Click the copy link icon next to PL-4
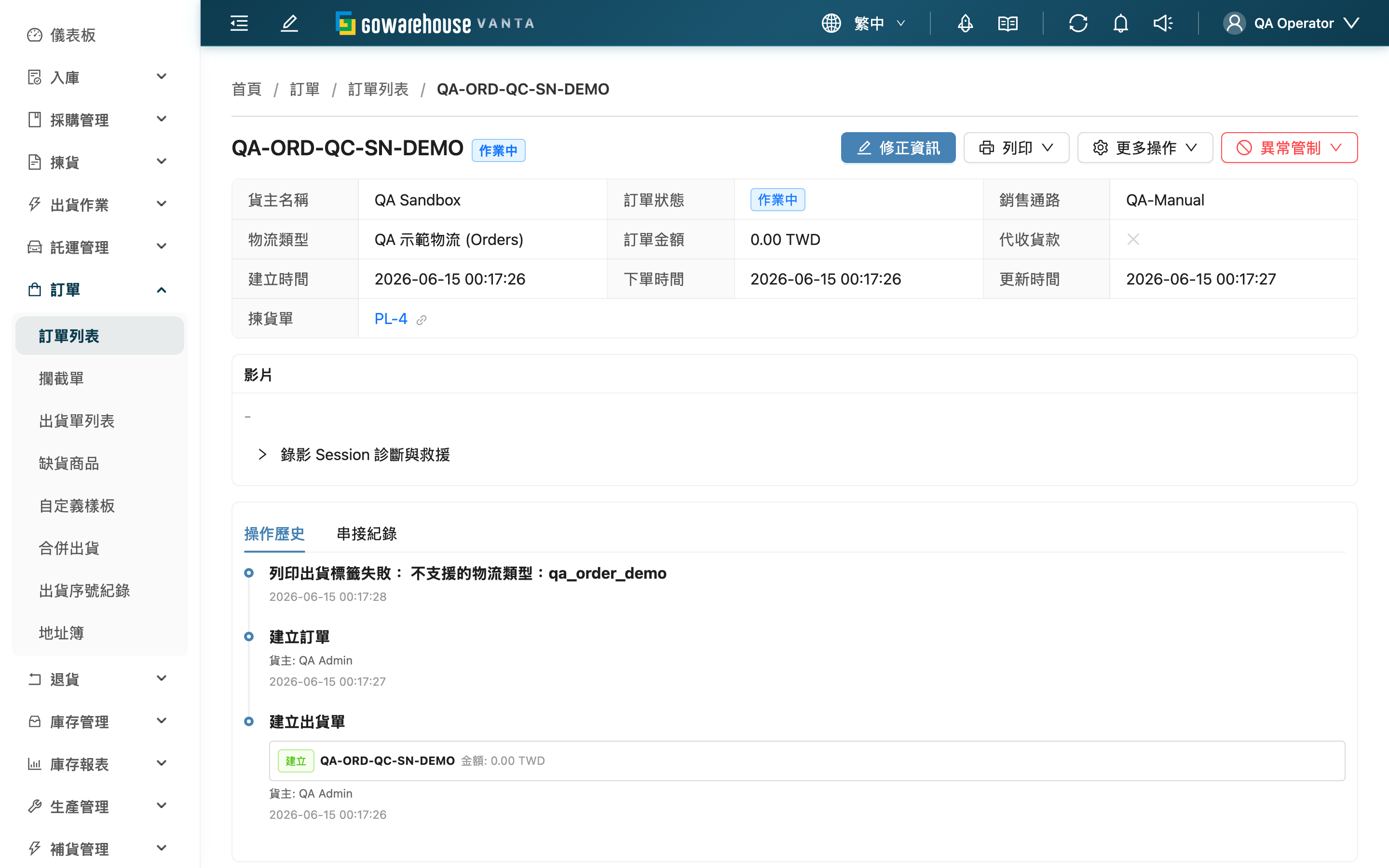The height and width of the screenshot is (868, 1389). pos(422,320)
